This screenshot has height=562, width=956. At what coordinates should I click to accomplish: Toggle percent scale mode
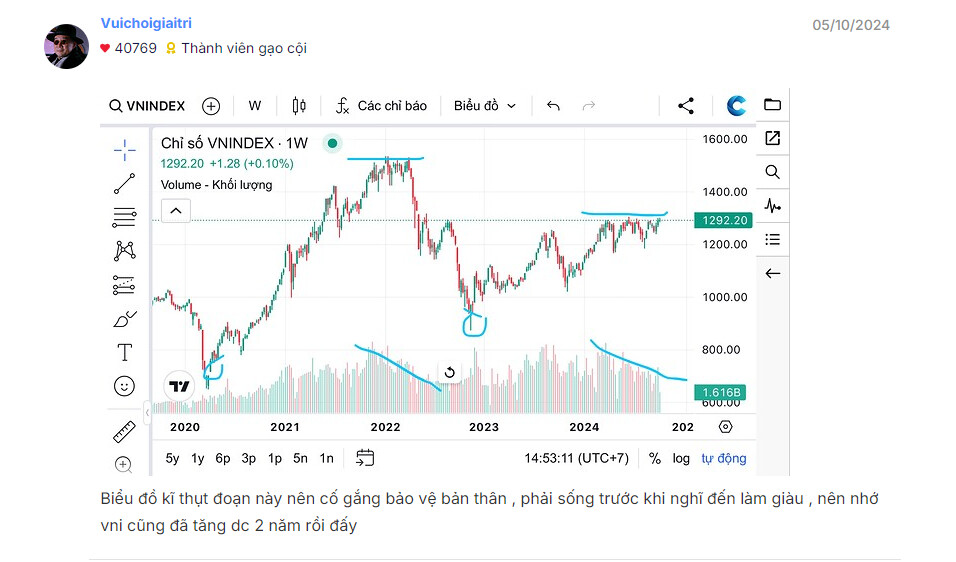pyautogui.click(x=655, y=458)
